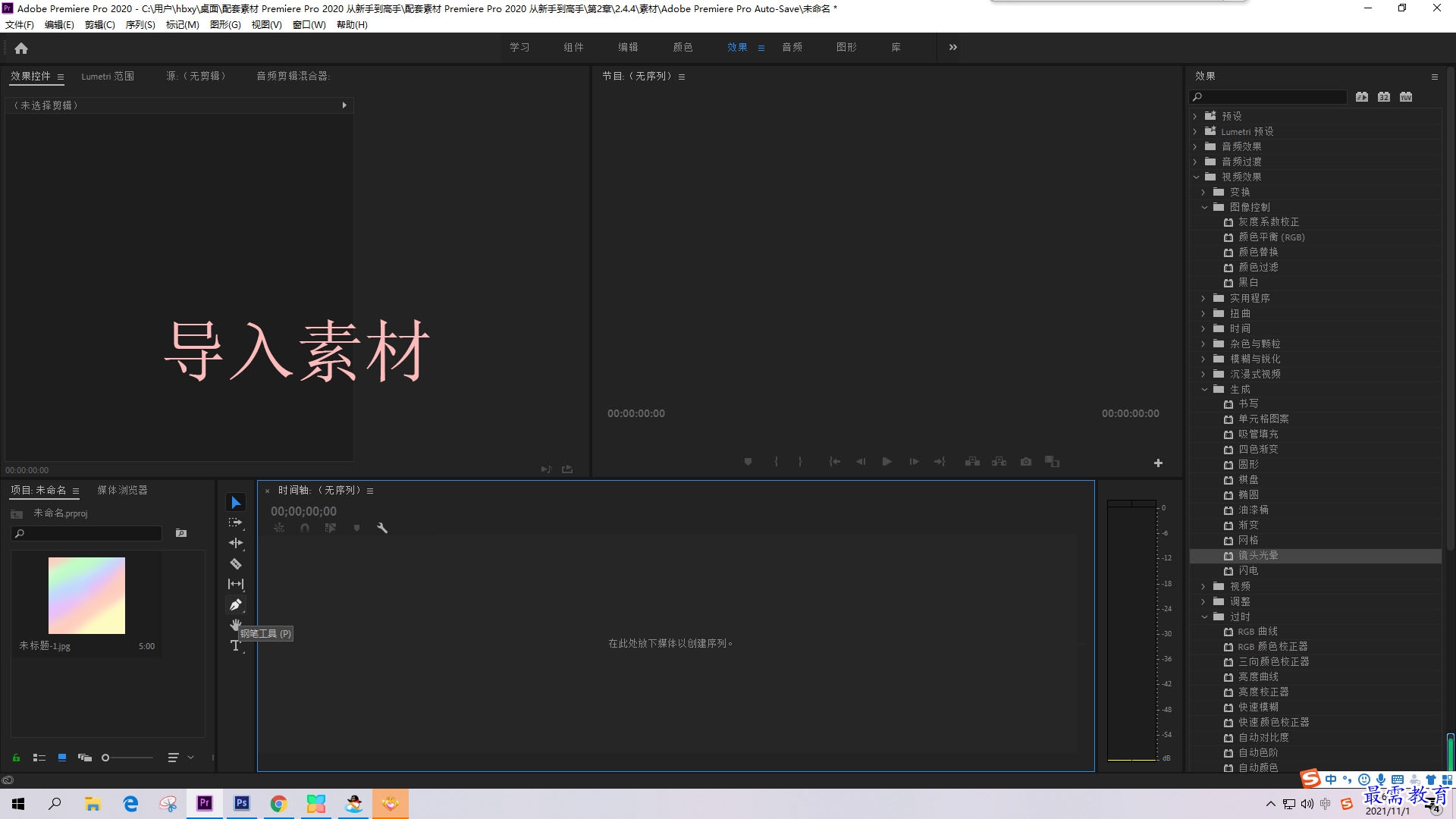The width and height of the screenshot is (1456, 819).
Task: Open the 剪辑(C) menu
Action: 100,25
